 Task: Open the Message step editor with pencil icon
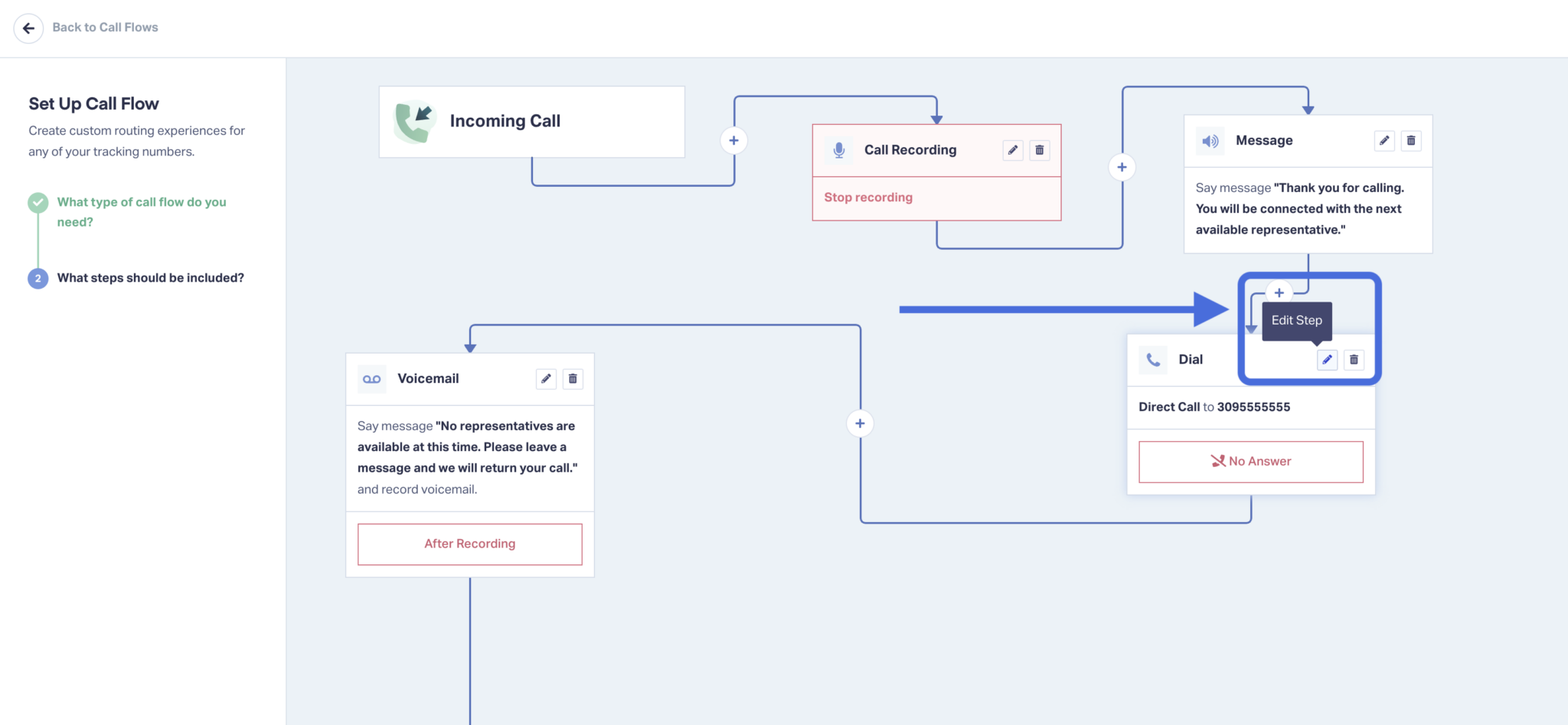coord(1383,140)
